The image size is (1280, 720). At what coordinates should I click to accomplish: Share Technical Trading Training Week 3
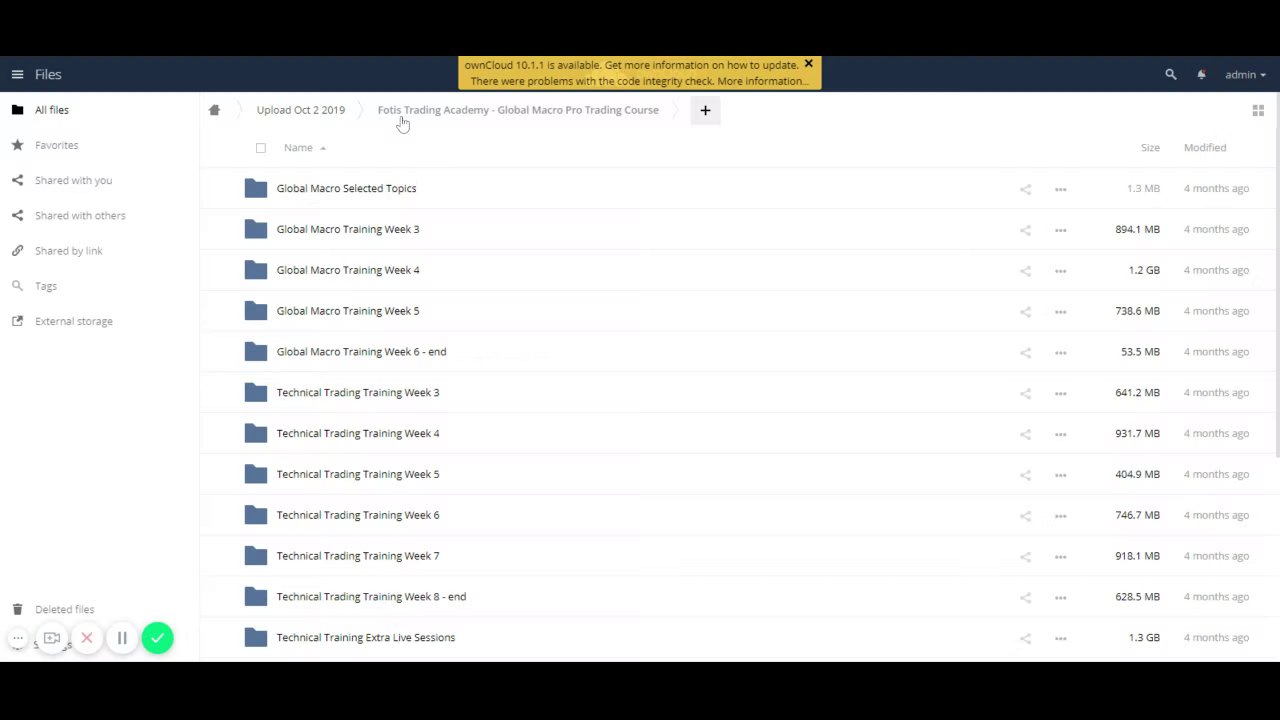point(1025,393)
